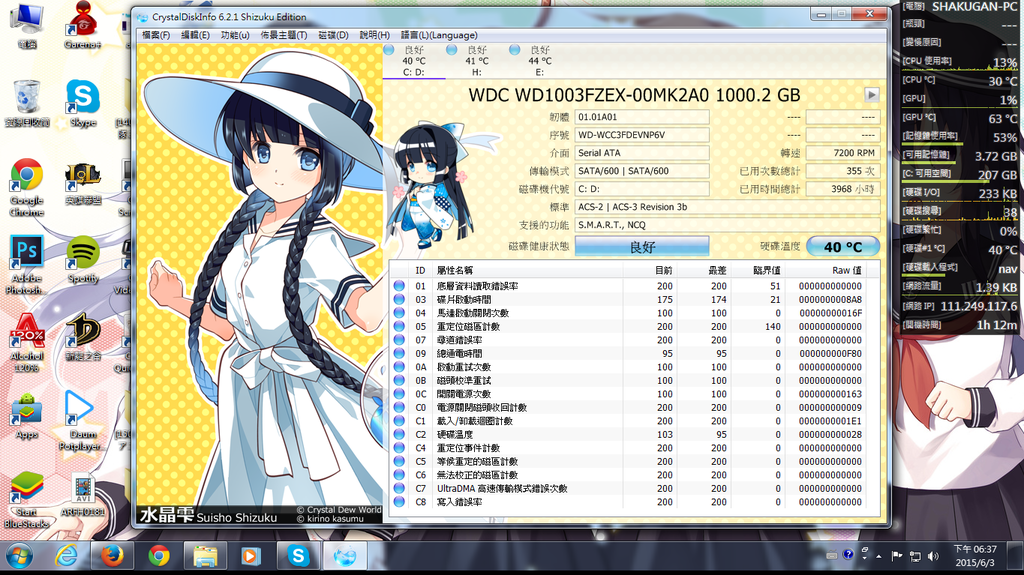Open the 檔案(F) menu
This screenshot has width=1024, height=575.
click(x=156, y=35)
